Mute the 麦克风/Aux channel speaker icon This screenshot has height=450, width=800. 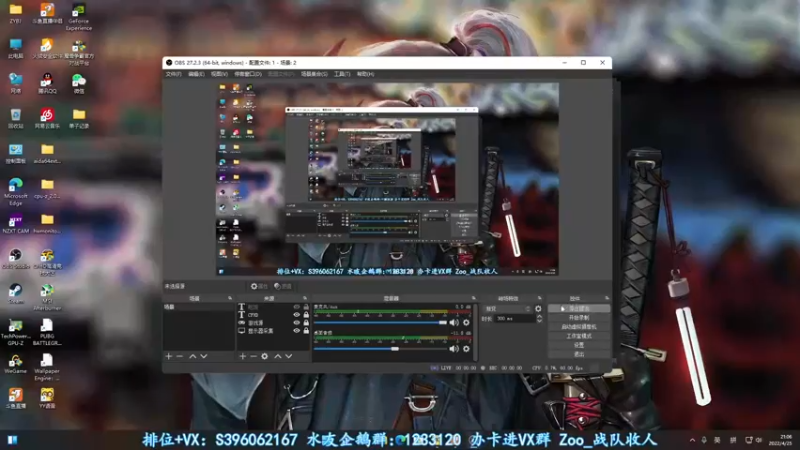tap(454, 322)
